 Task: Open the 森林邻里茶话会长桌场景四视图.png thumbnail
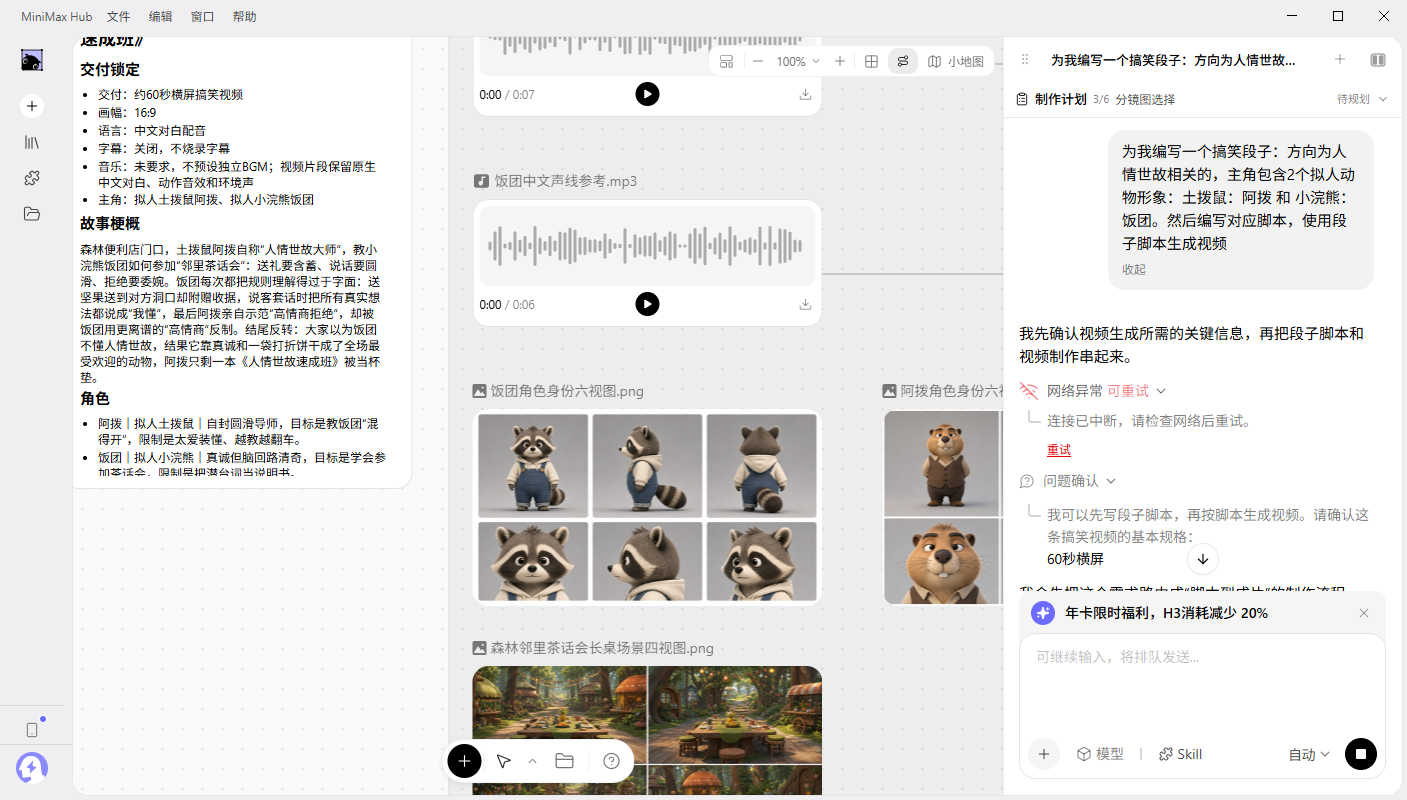tap(647, 731)
